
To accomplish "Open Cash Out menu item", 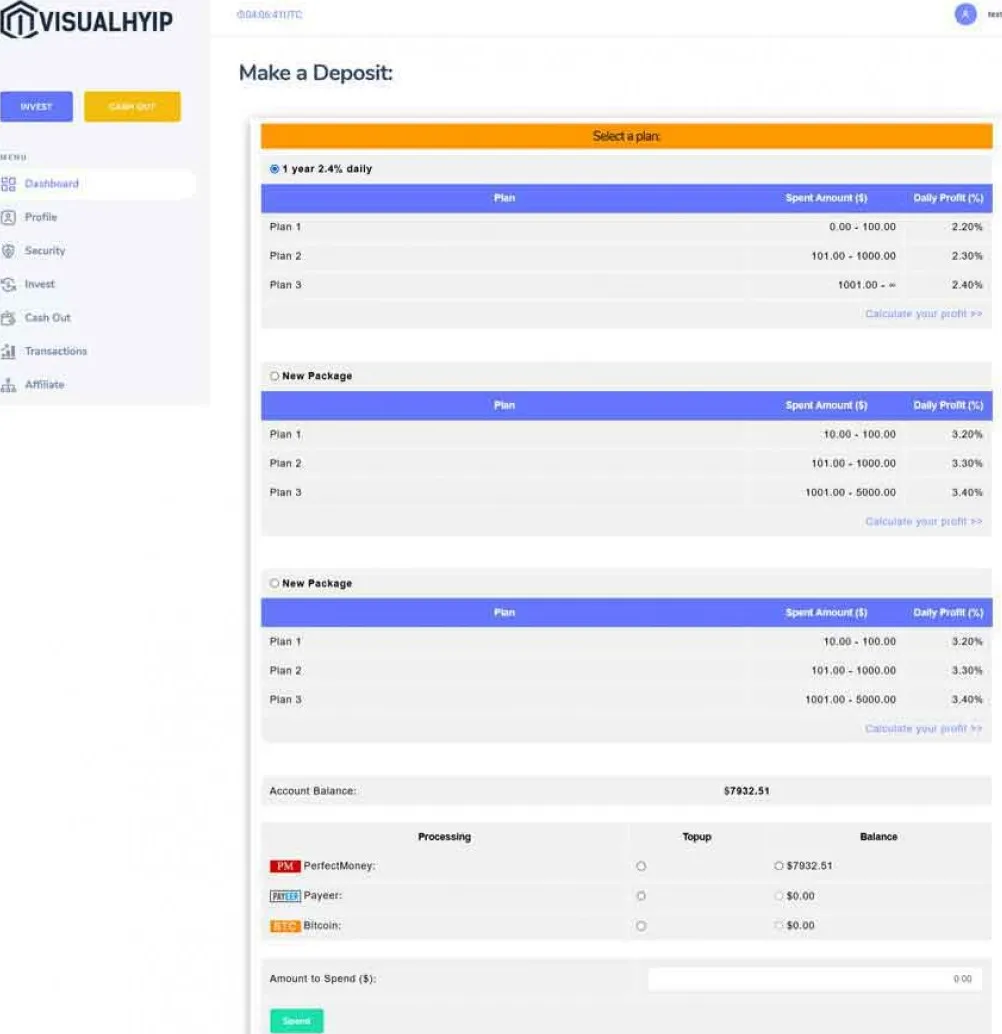I will [47, 318].
